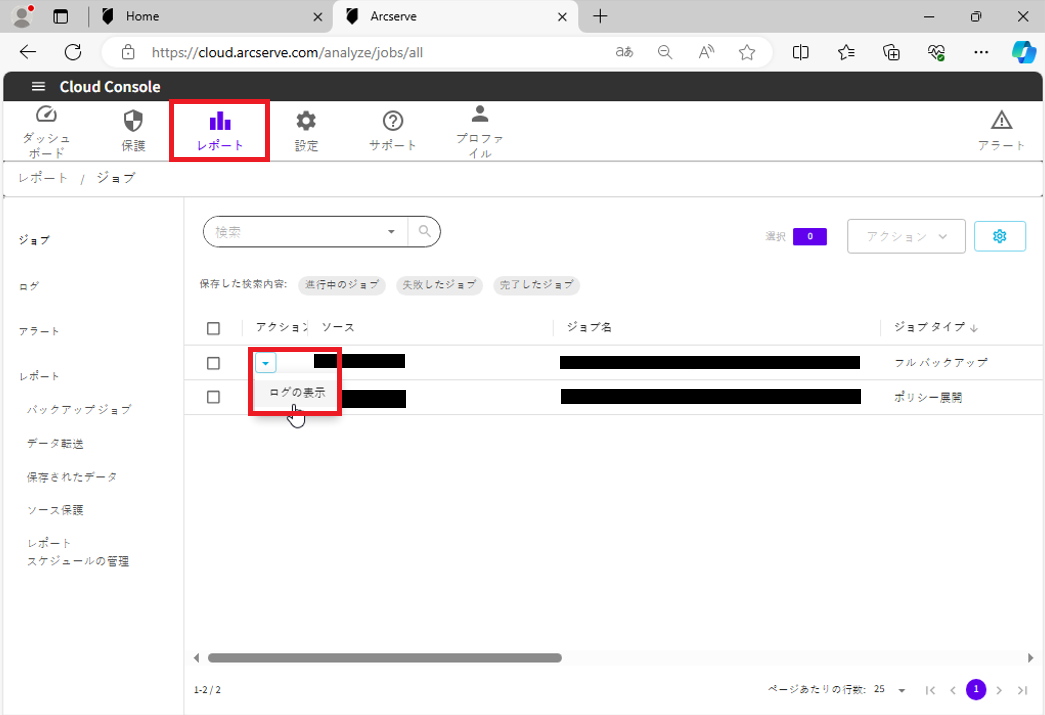Open the Copilot sidebar icon

coord(1024,52)
